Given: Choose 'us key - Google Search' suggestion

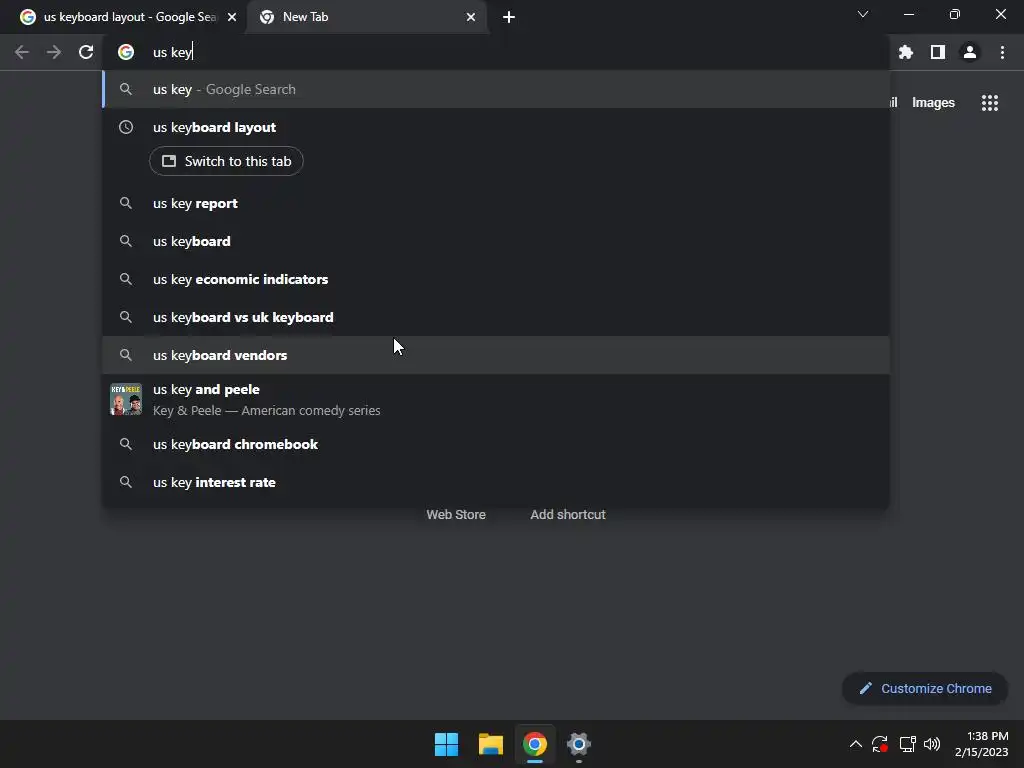Looking at the screenshot, I should [496, 89].
